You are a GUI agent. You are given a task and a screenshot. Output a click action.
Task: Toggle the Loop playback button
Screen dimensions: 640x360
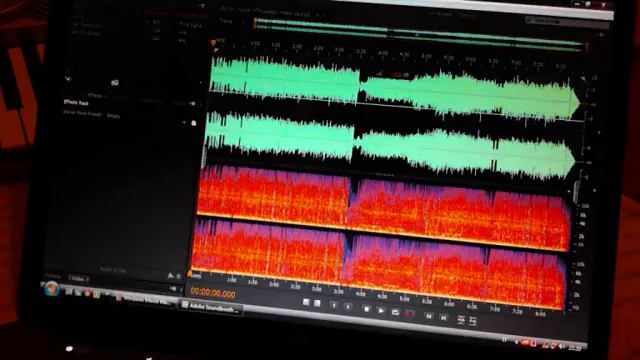(395, 312)
